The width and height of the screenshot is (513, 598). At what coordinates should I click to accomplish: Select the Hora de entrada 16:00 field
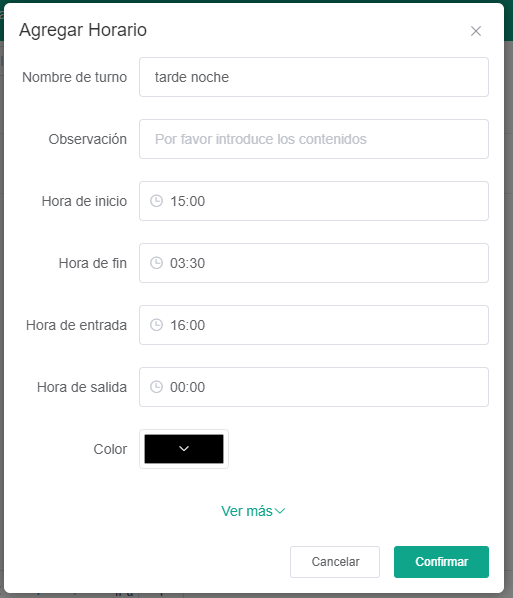314,325
